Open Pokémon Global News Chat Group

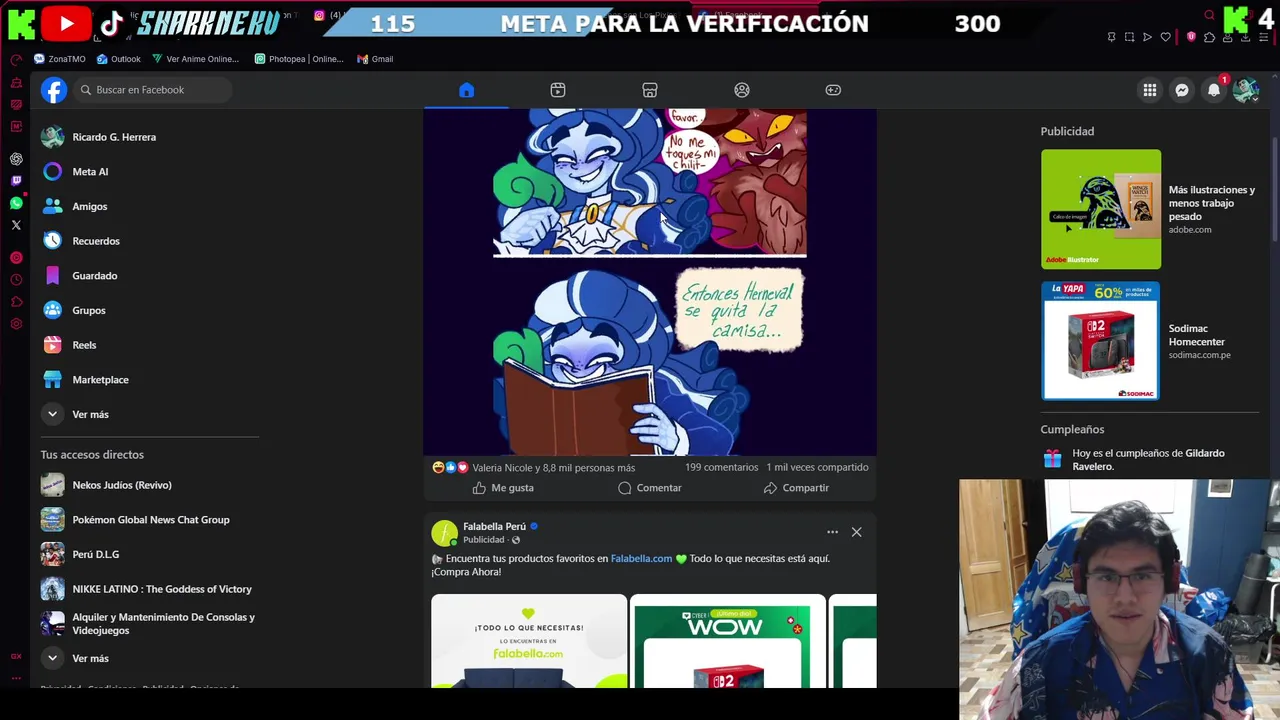point(150,520)
